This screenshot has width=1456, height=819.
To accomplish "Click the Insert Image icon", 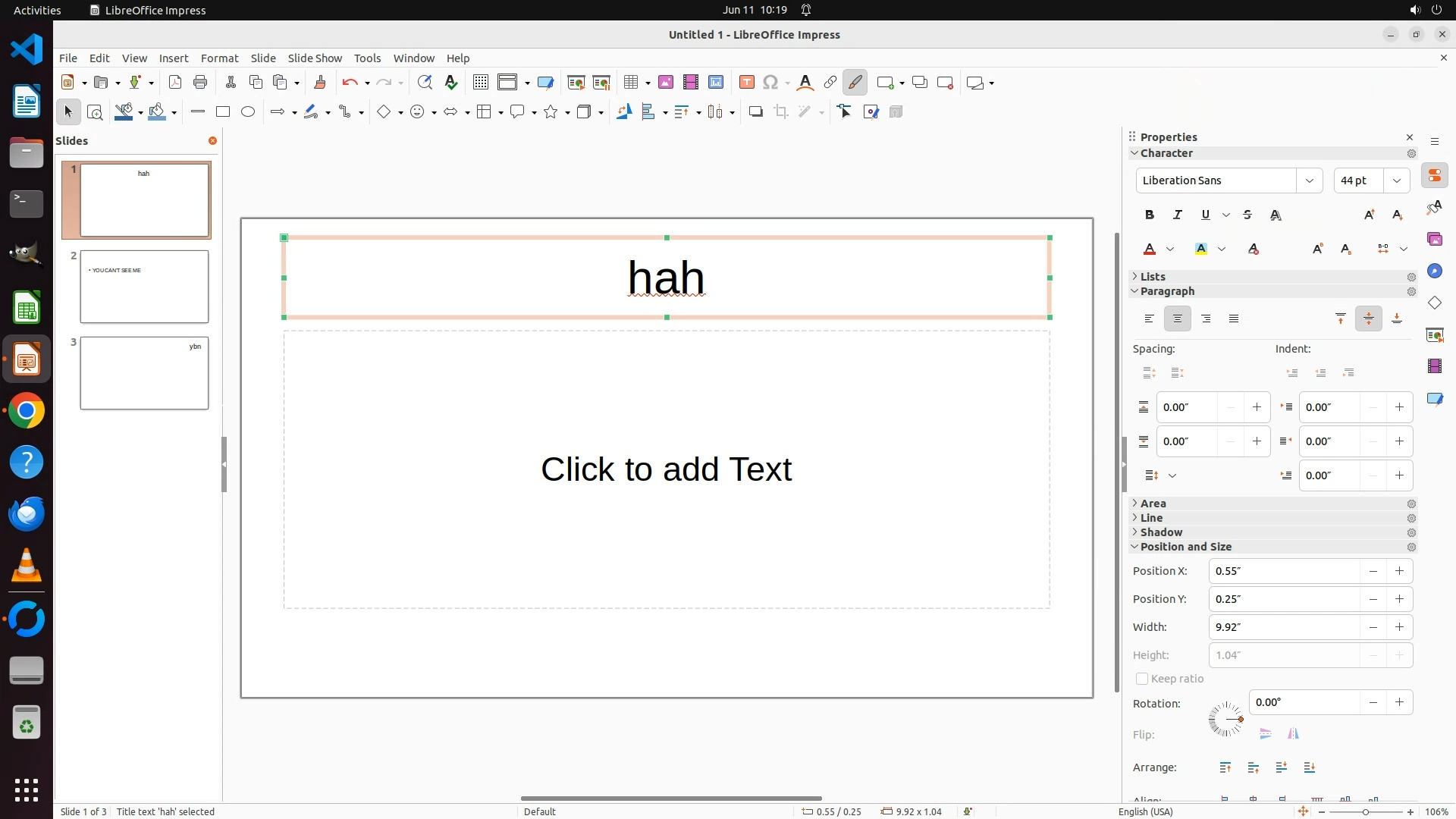I will [x=666, y=83].
